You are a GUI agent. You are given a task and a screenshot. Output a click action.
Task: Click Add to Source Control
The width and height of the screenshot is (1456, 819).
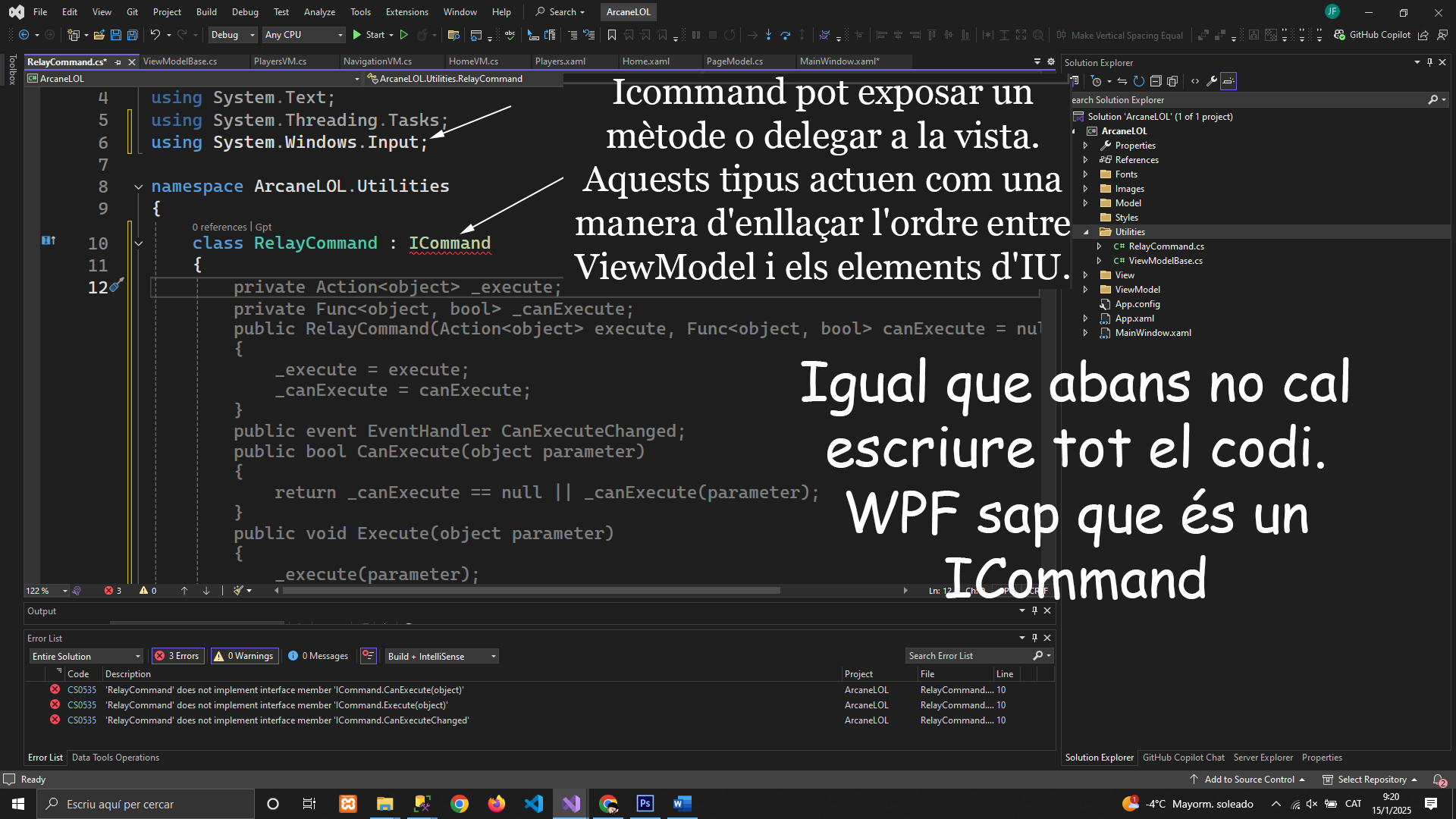pyautogui.click(x=1248, y=780)
